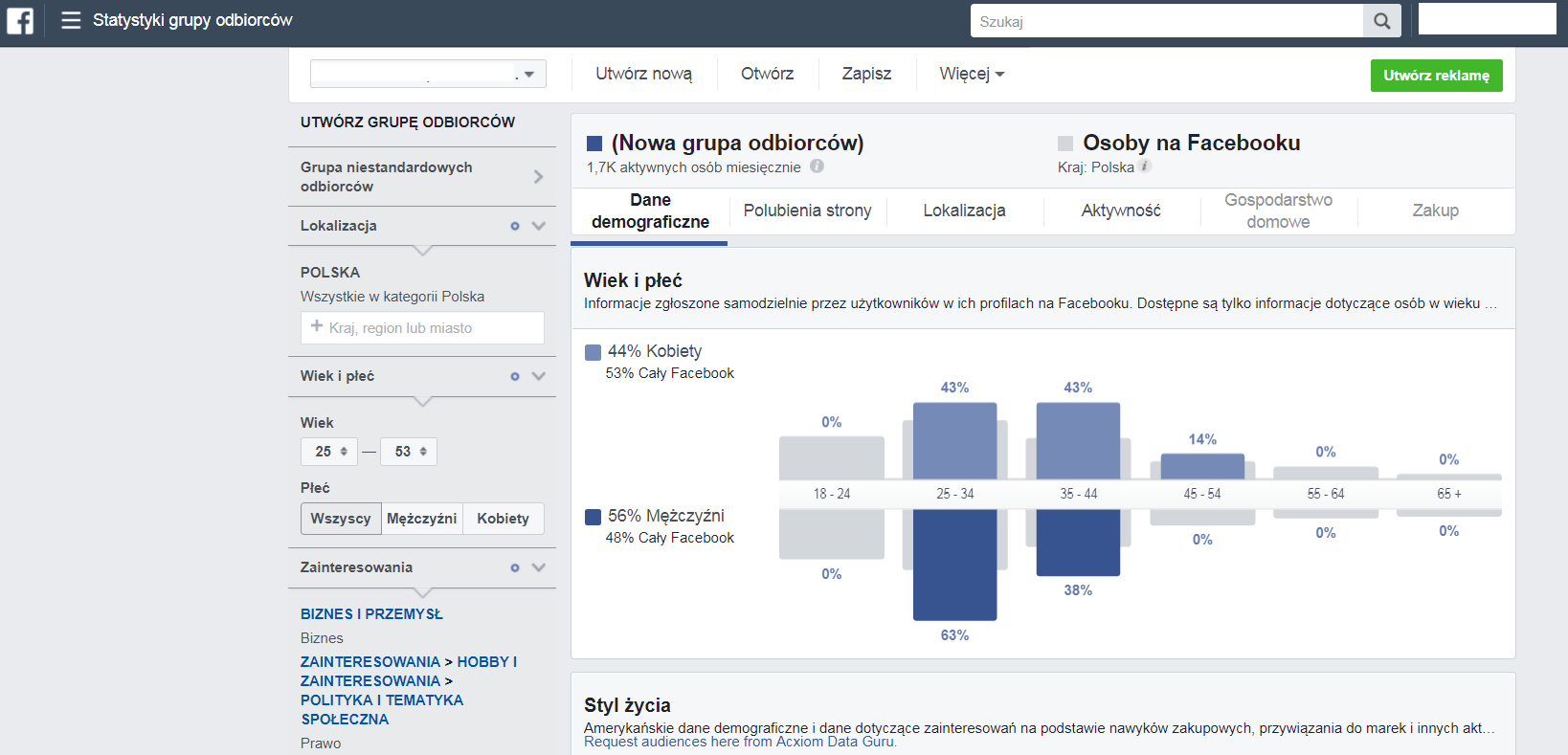Image resolution: width=1568 pixels, height=755 pixels.
Task: Click Otwórz button
Action: click(x=767, y=74)
